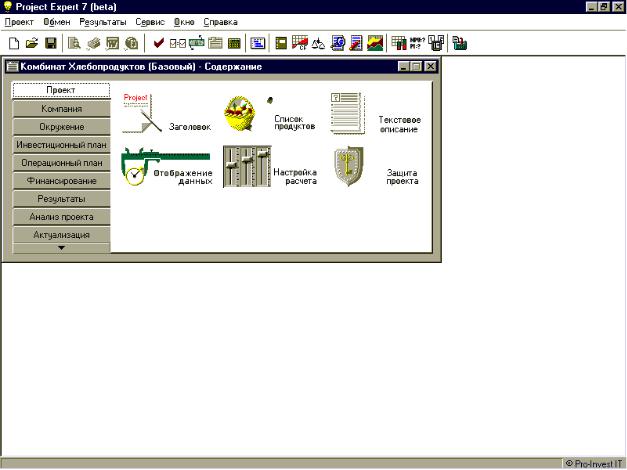Open the Сервис menu
The height and width of the screenshot is (470, 627).
(x=150, y=22)
